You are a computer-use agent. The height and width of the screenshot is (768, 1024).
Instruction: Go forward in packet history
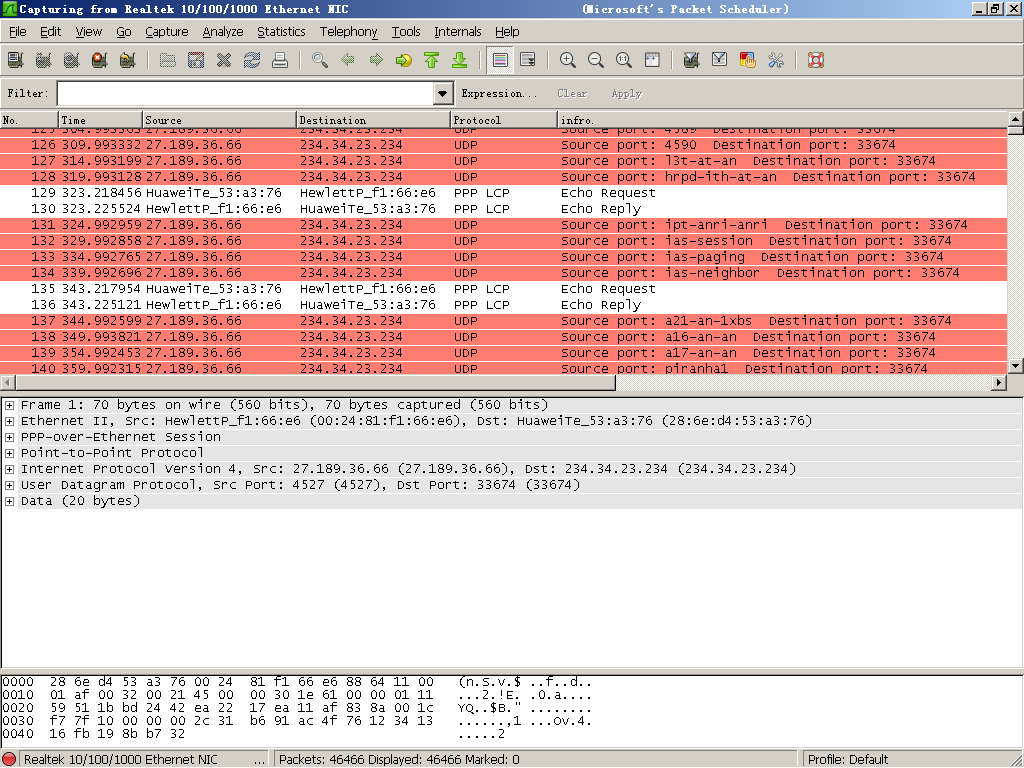pos(376,60)
